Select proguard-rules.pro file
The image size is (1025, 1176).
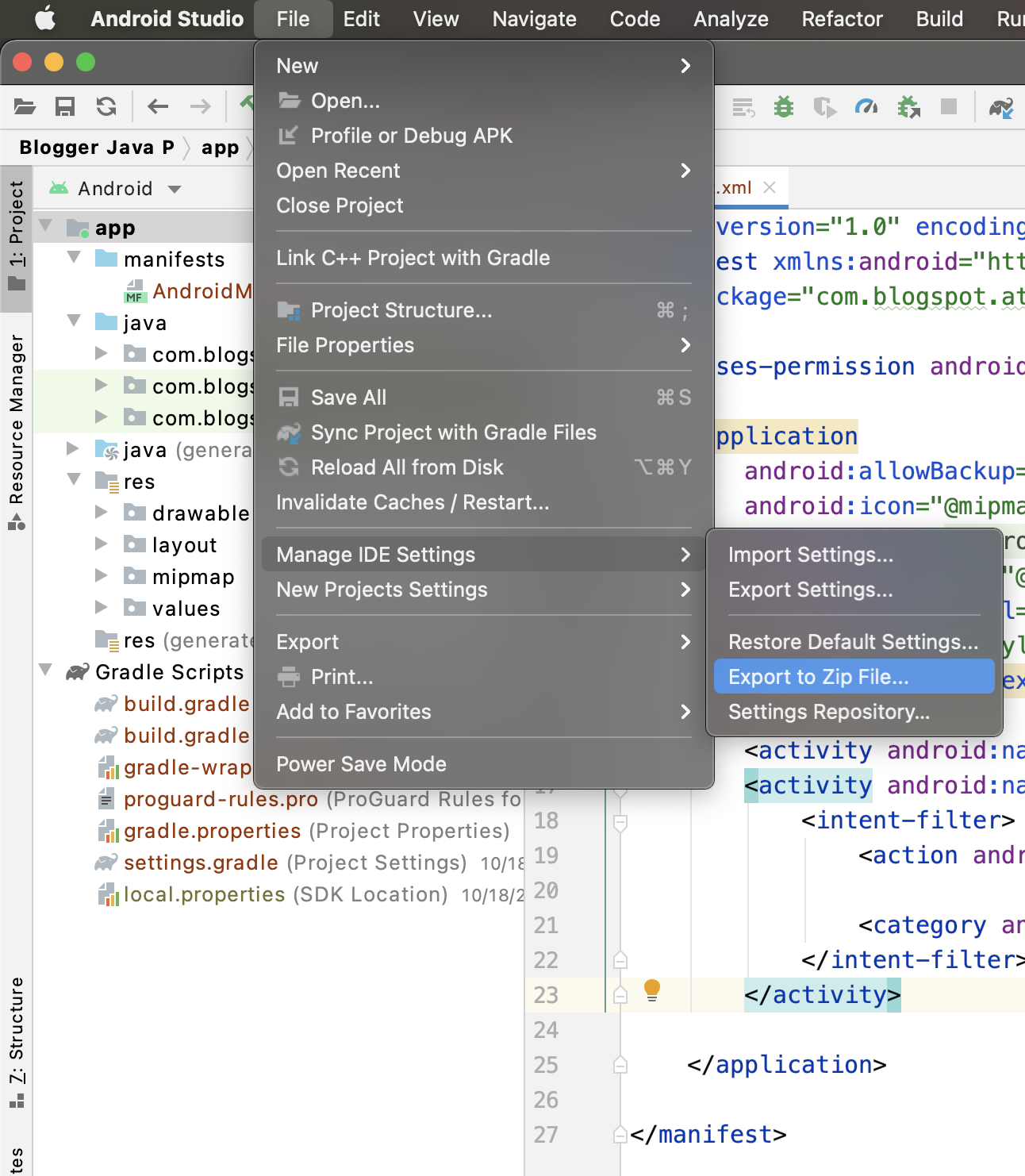221,799
